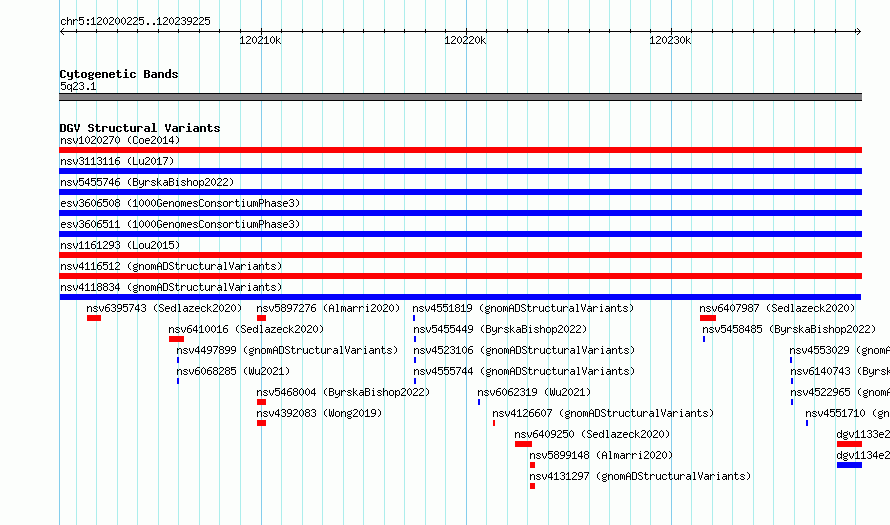Click nsv4555744 gnomAD label
This screenshot has height=525, width=890.
(524, 371)
